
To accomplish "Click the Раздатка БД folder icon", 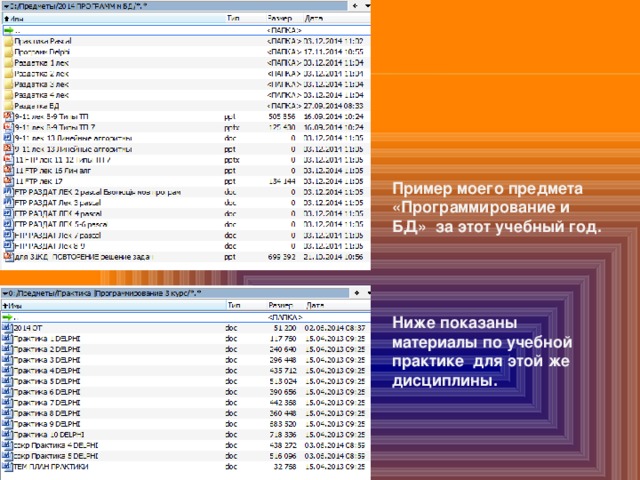I will point(8,106).
